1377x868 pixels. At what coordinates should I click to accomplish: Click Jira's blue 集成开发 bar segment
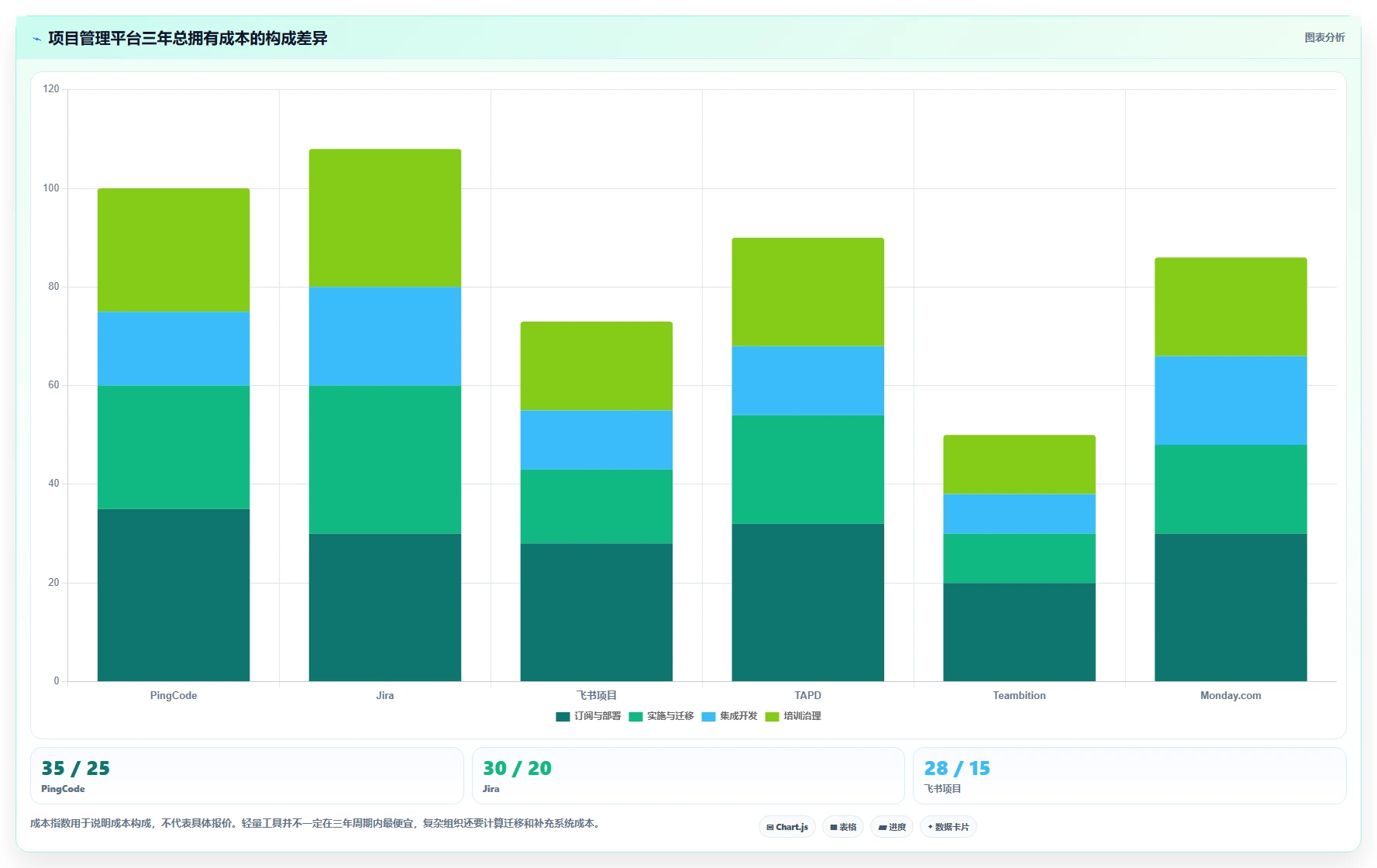click(385, 336)
